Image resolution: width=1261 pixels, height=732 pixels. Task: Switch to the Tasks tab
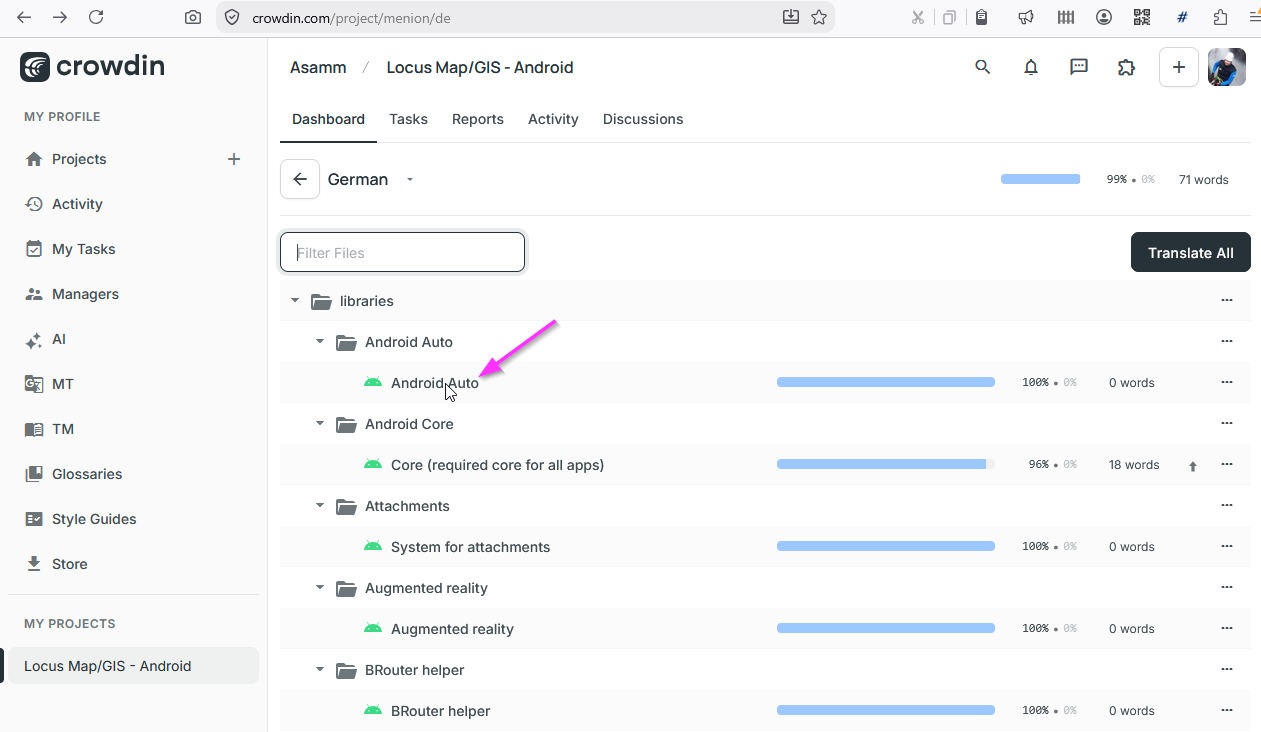pos(408,119)
